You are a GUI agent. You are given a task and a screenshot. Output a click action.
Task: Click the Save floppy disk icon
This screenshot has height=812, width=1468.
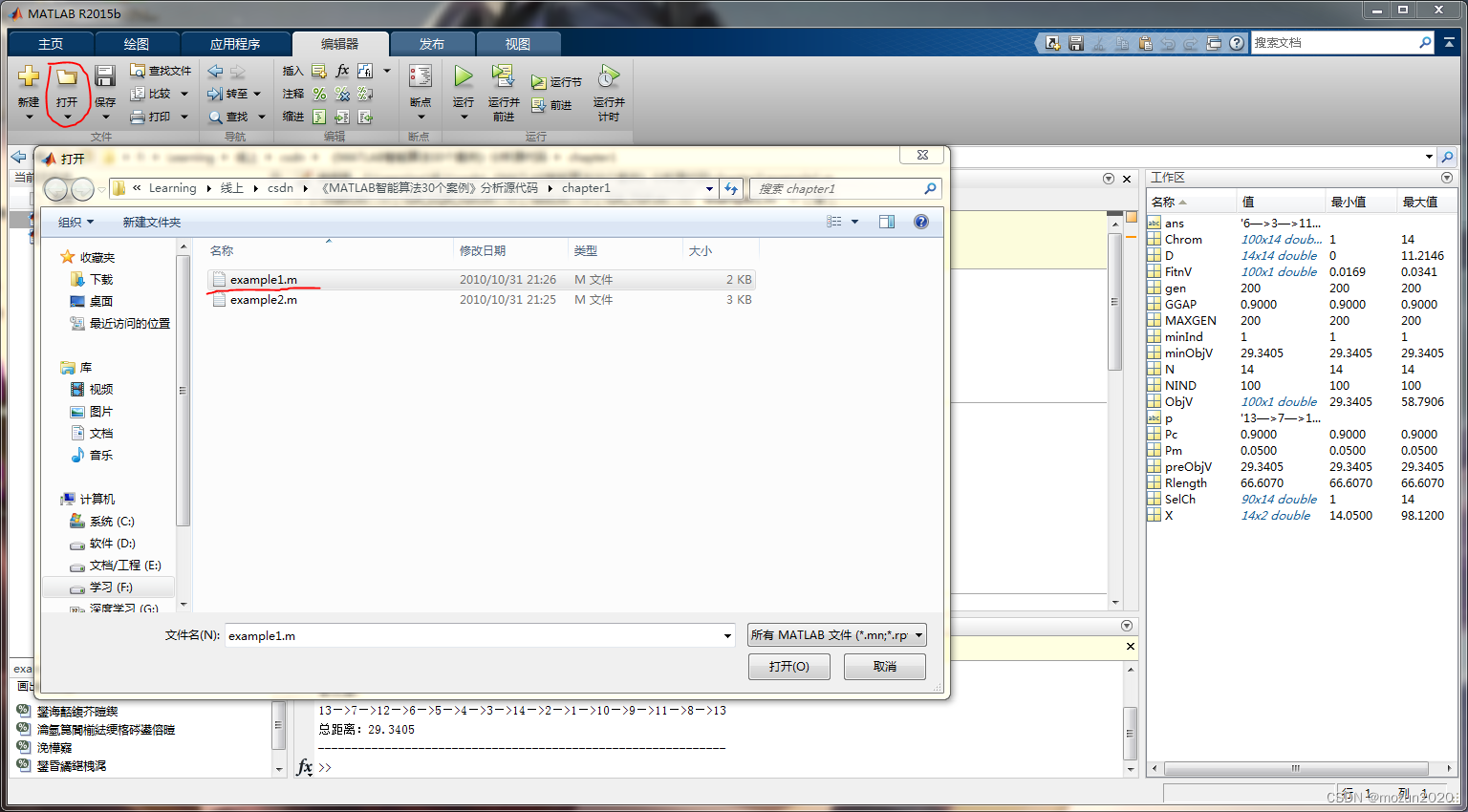[105, 77]
